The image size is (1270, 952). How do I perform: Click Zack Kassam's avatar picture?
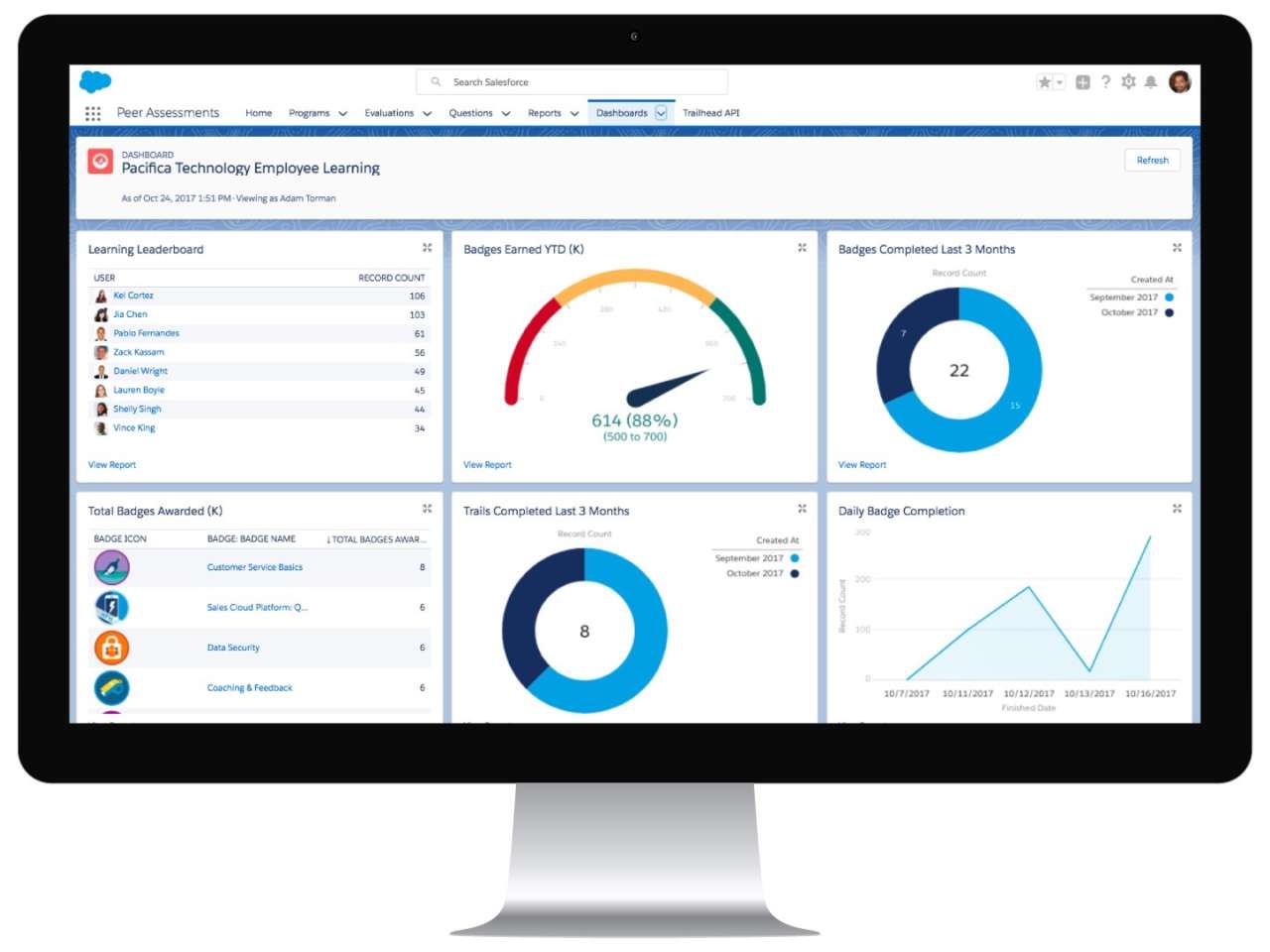point(100,352)
